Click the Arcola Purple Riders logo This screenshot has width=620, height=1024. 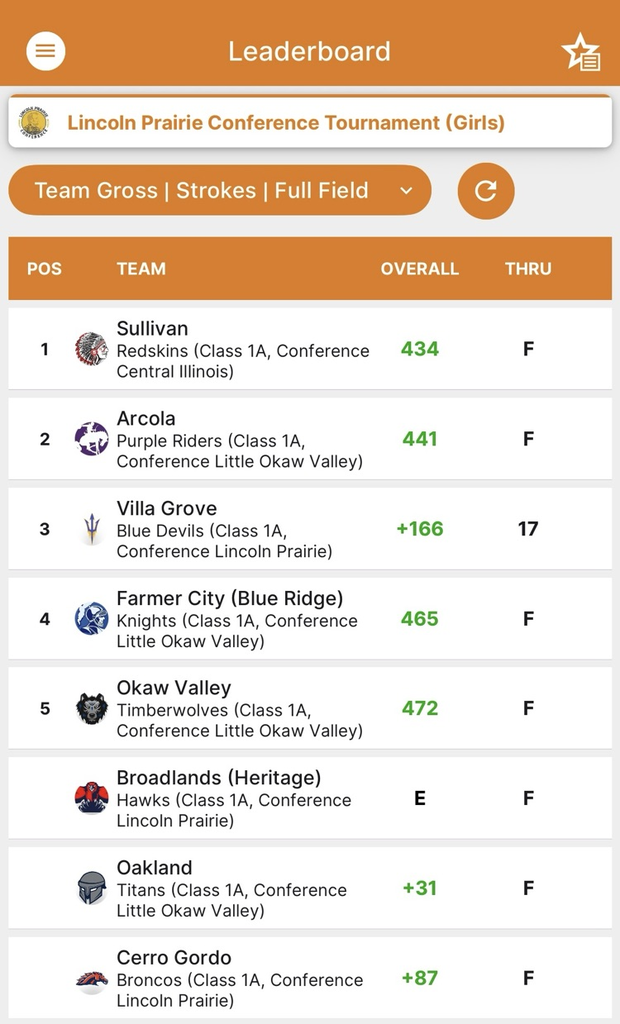tap(91, 439)
